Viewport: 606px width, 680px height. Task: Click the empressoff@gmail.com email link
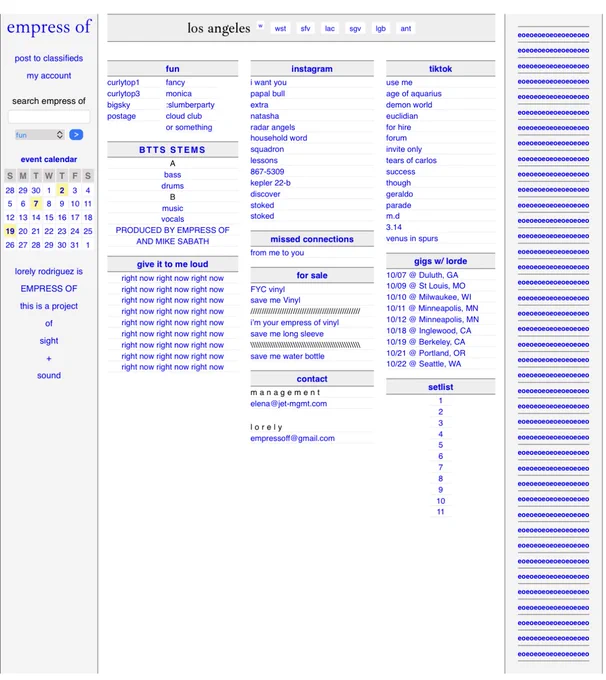292,438
